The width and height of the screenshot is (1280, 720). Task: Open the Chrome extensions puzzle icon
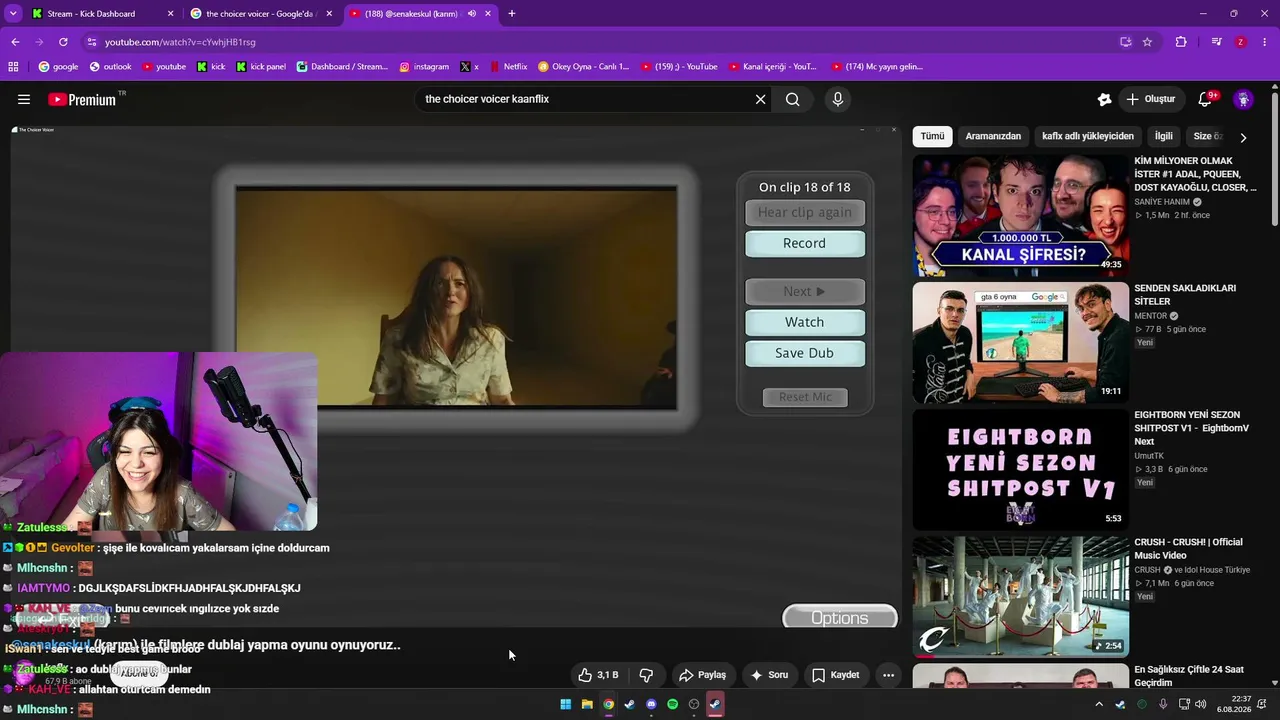tap(1181, 42)
